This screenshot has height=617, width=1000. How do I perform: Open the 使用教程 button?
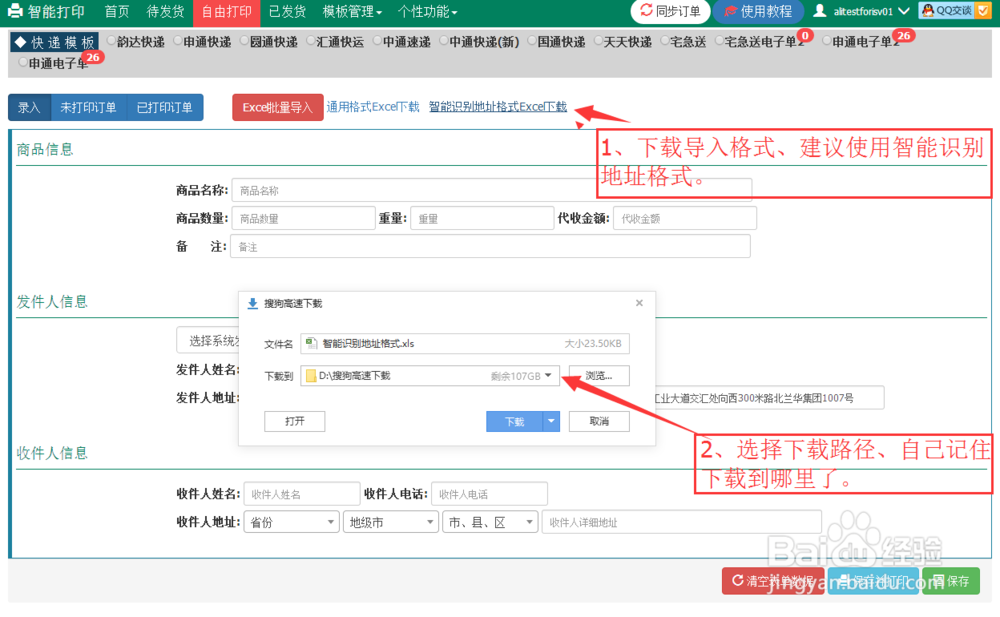[x=758, y=11]
